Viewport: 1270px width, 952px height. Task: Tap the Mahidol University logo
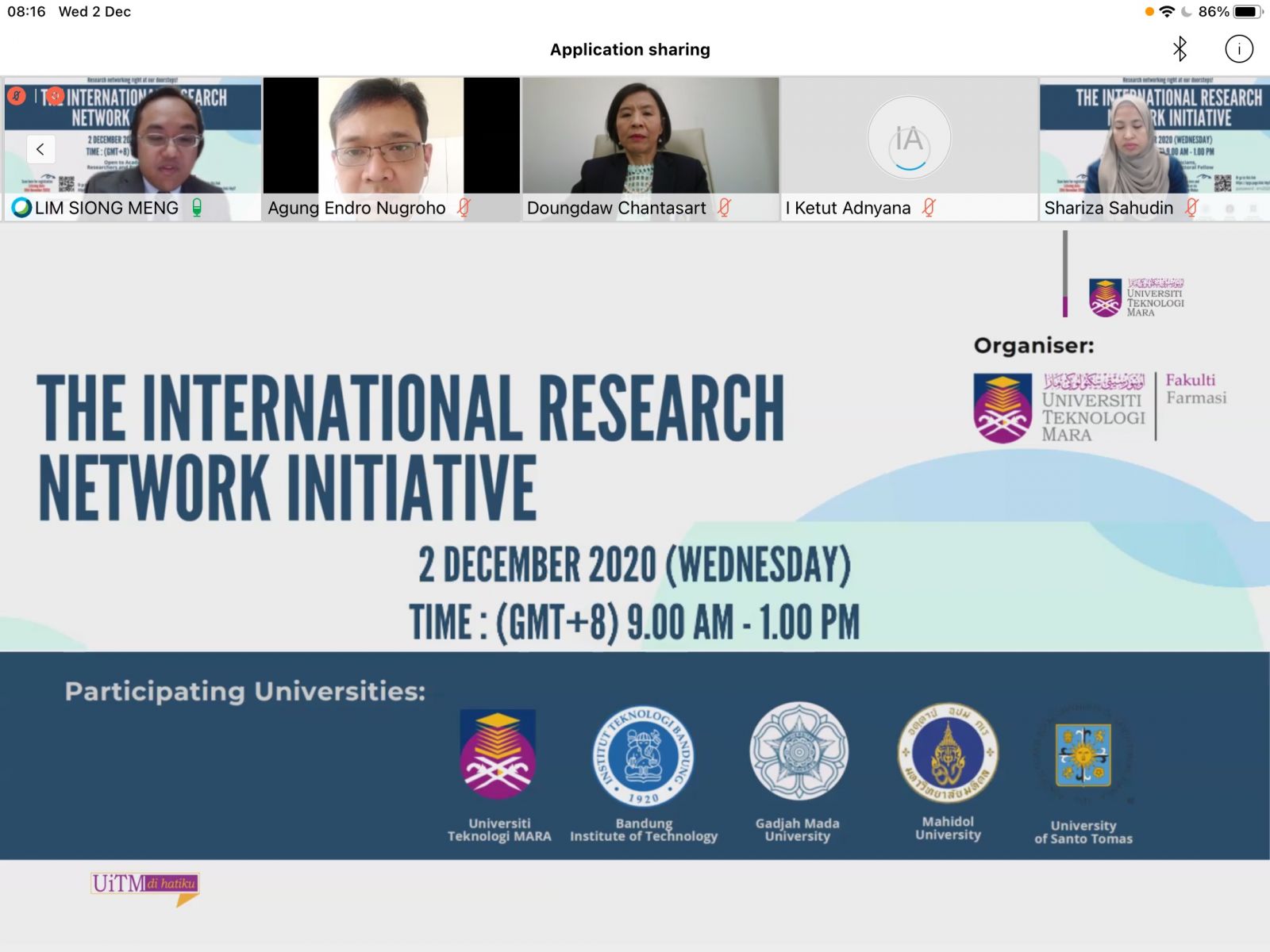pyautogui.click(x=948, y=752)
